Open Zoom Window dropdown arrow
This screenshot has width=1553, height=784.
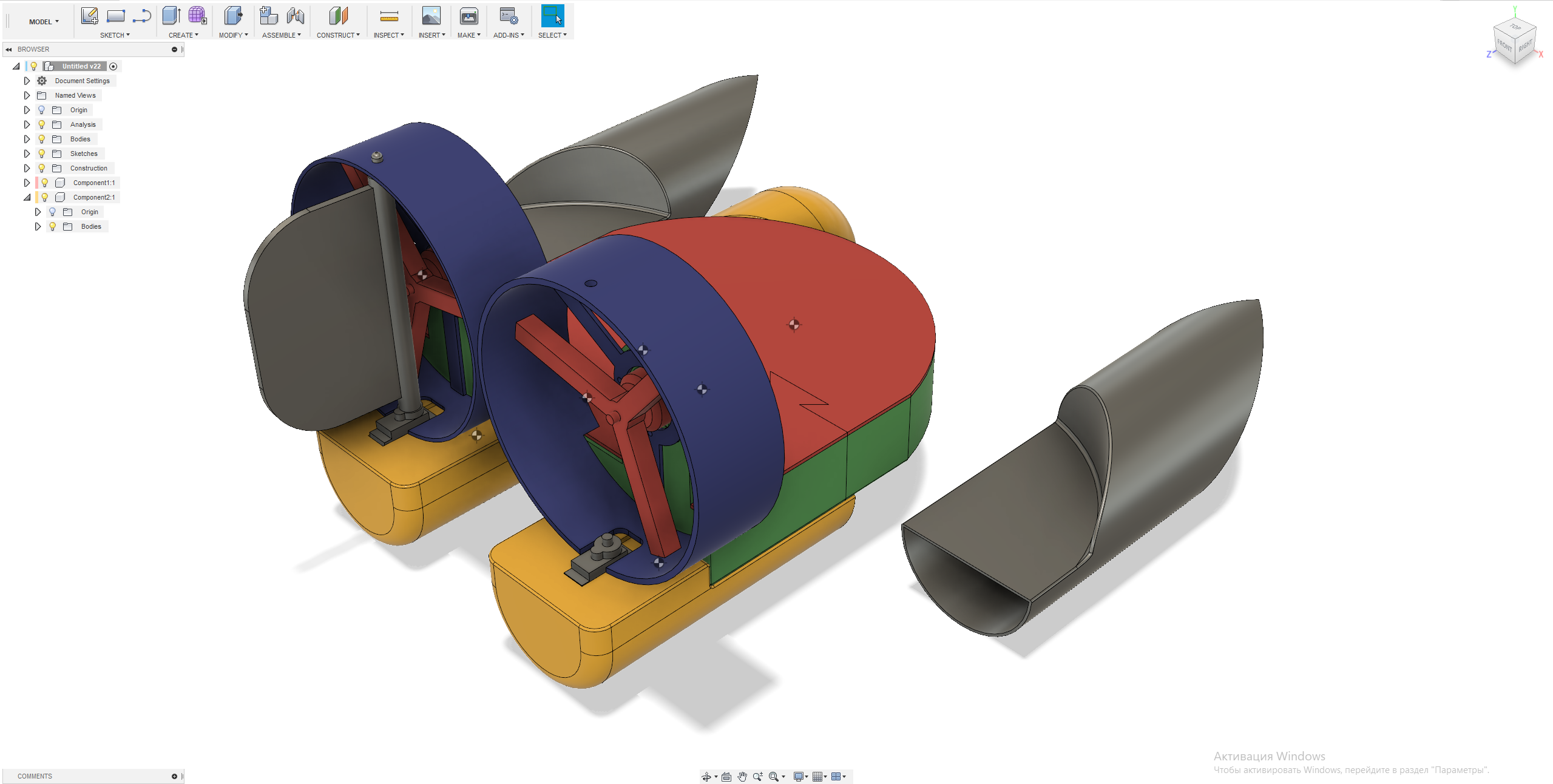783,777
